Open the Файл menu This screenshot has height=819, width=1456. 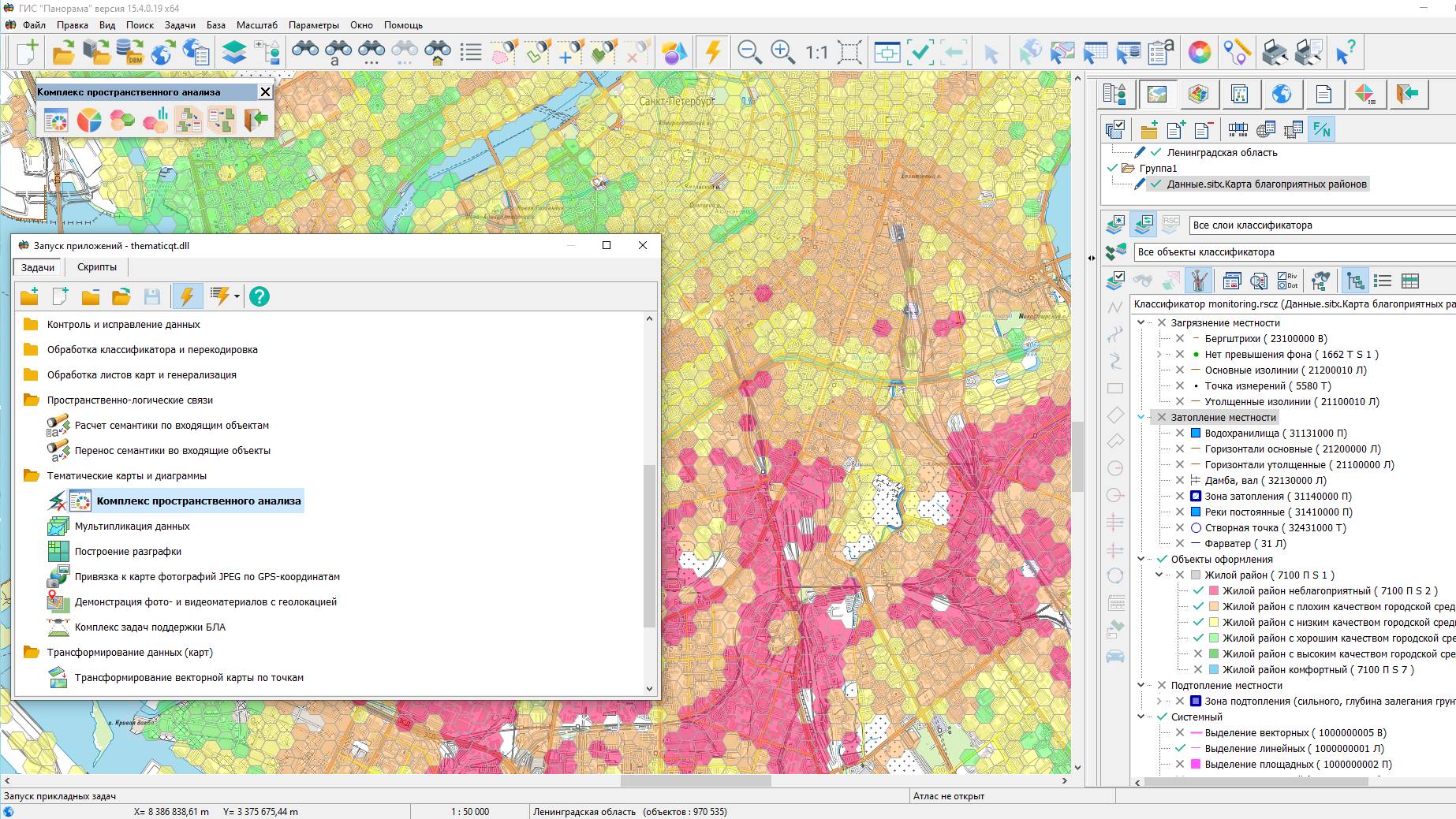coord(34,25)
